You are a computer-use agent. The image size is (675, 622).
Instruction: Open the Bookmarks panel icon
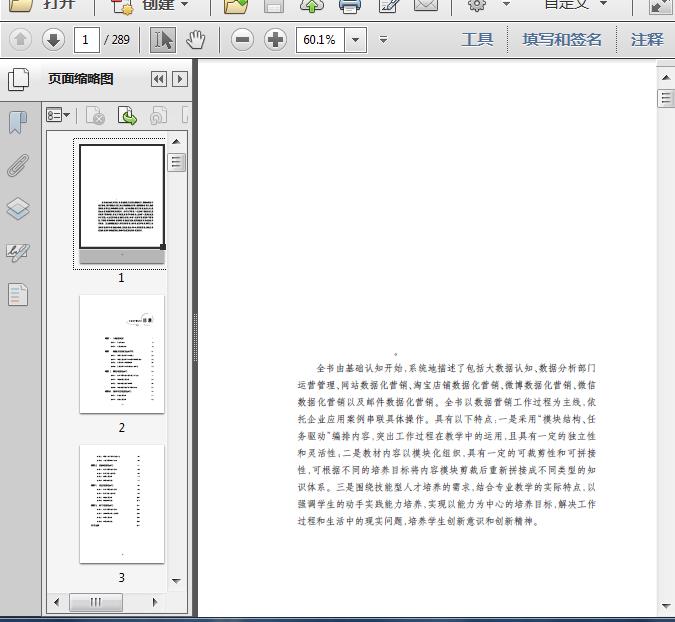tap(18, 123)
